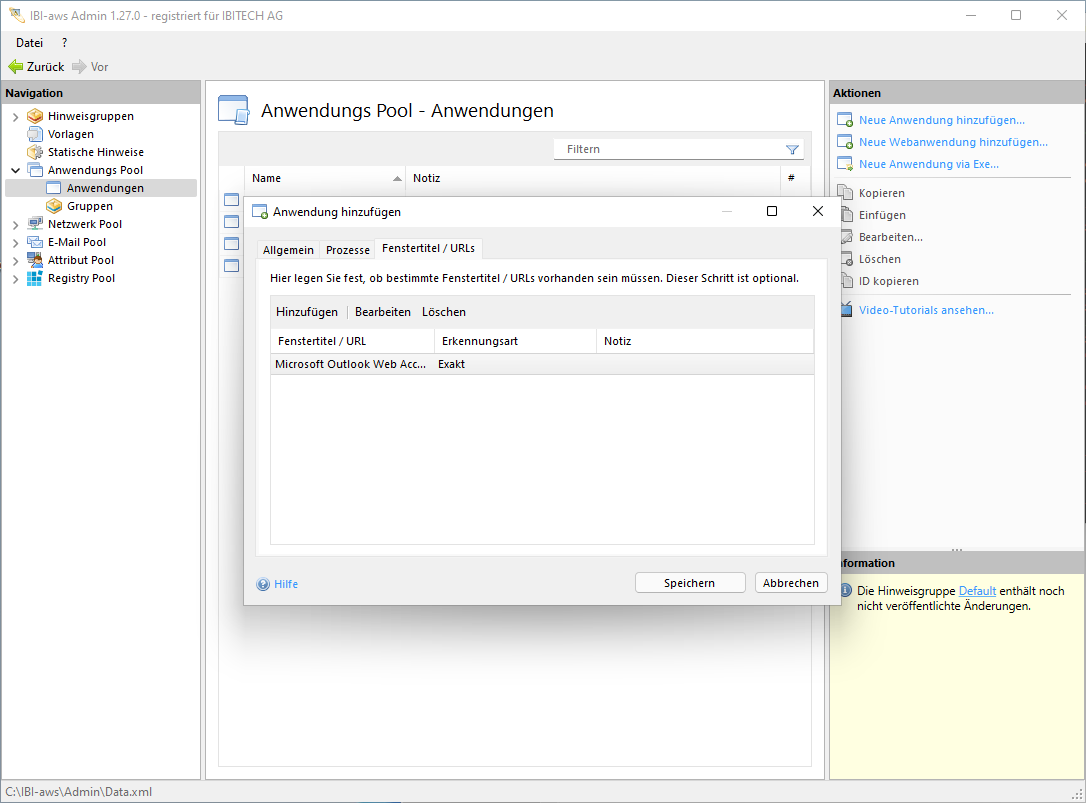Click the E-Mail Pool icon
Viewport: 1086px width, 803px height.
(35, 242)
